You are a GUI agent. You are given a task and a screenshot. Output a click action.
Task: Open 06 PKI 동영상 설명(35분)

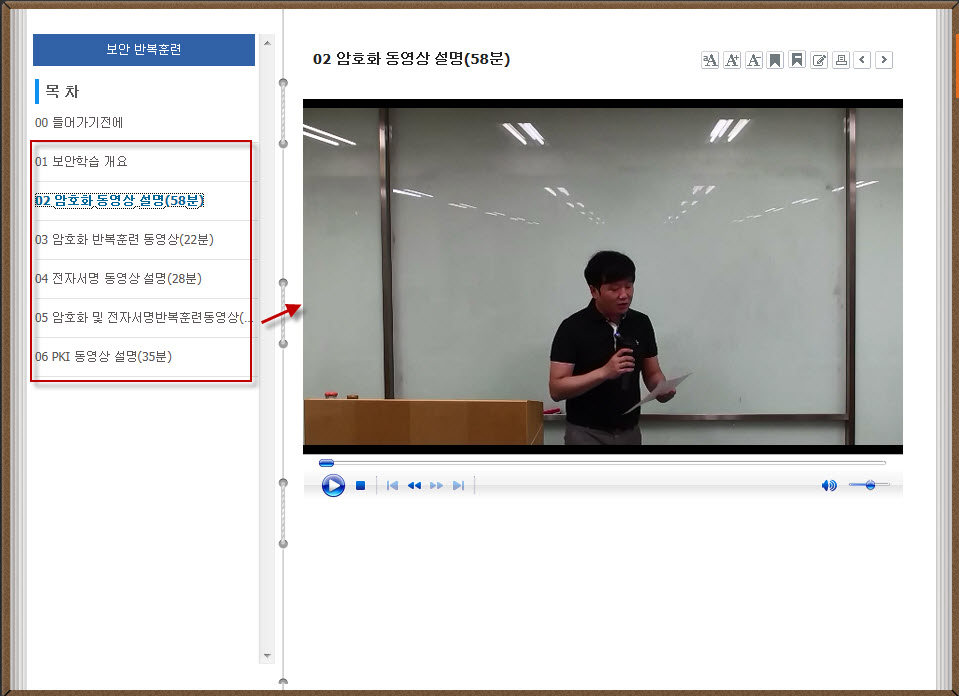pos(103,357)
